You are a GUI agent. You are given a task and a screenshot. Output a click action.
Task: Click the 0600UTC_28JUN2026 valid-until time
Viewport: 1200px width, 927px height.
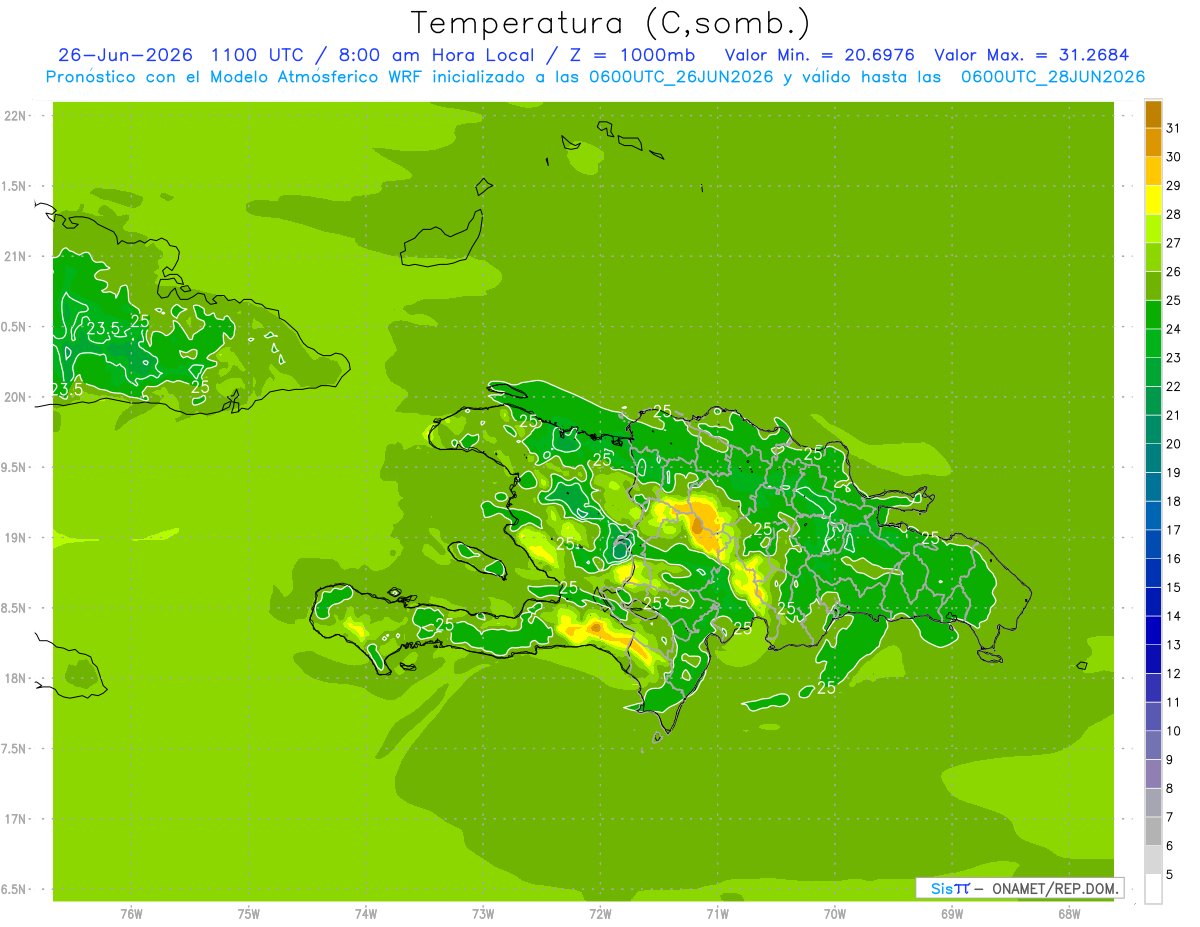click(x=1053, y=77)
